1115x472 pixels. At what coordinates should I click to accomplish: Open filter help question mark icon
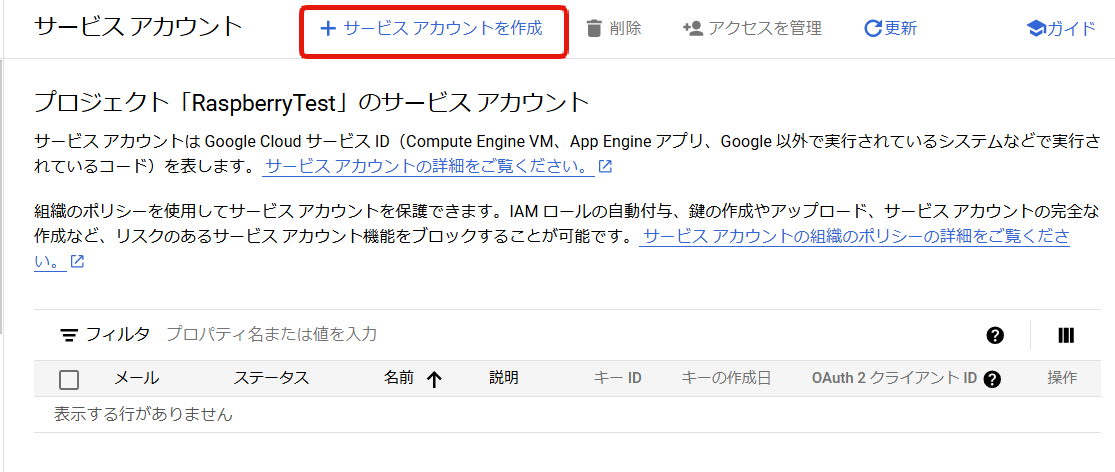click(x=995, y=336)
